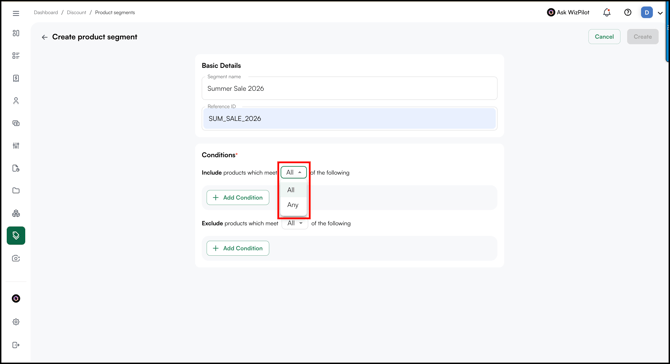
Task: Click the Reference ID input field
Action: pyautogui.click(x=350, y=118)
